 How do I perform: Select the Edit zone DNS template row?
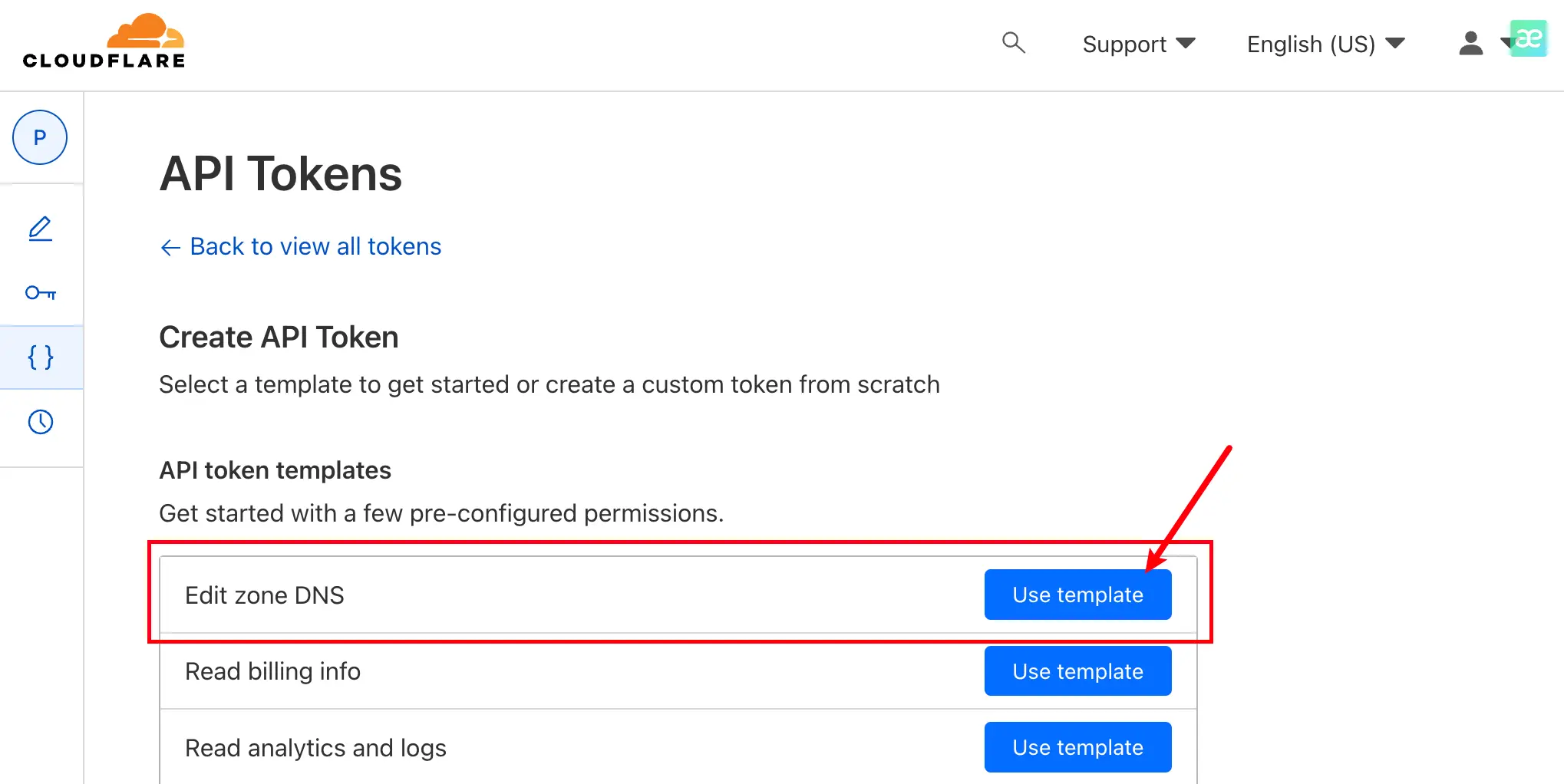(678, 595)
